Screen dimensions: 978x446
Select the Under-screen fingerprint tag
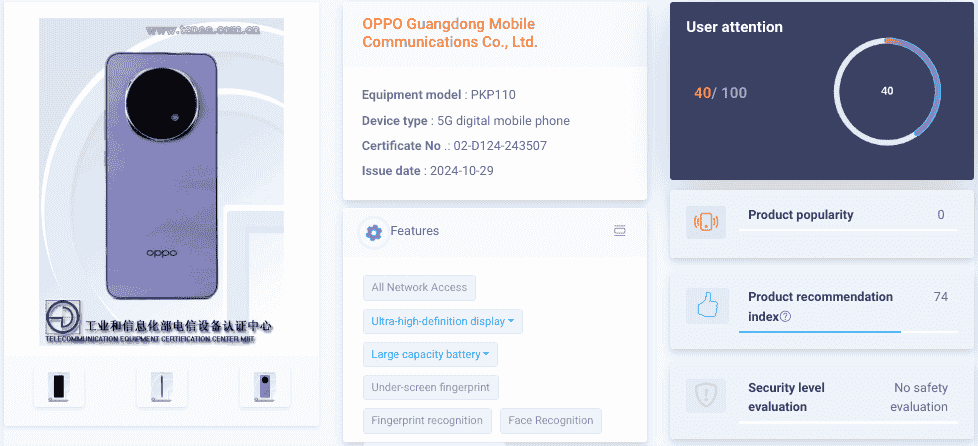click(430, 387)
